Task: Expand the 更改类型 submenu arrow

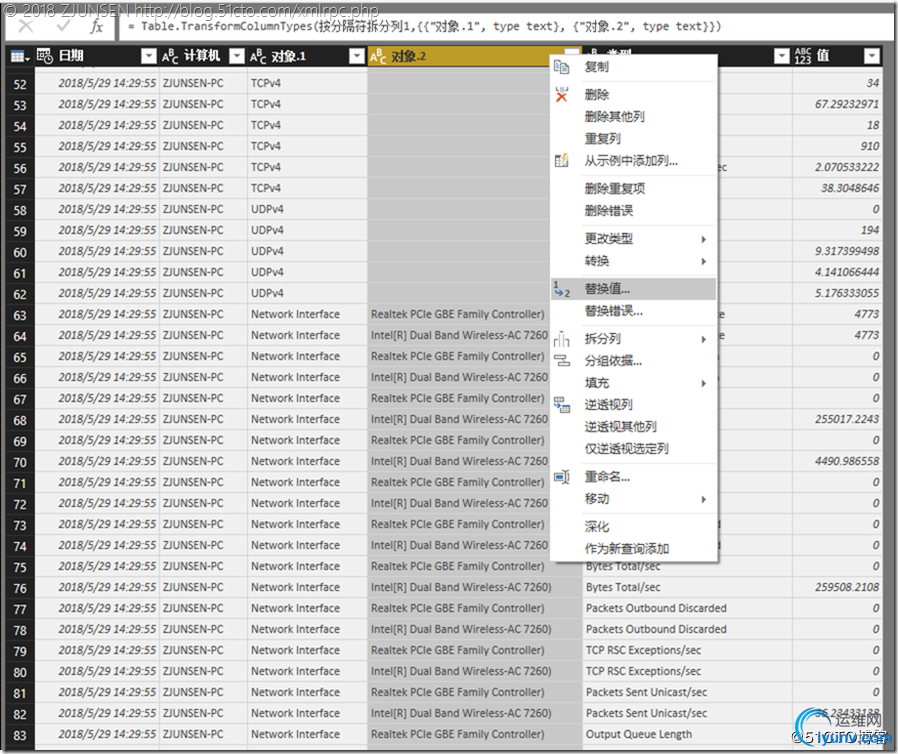Action: click(704, 239)
